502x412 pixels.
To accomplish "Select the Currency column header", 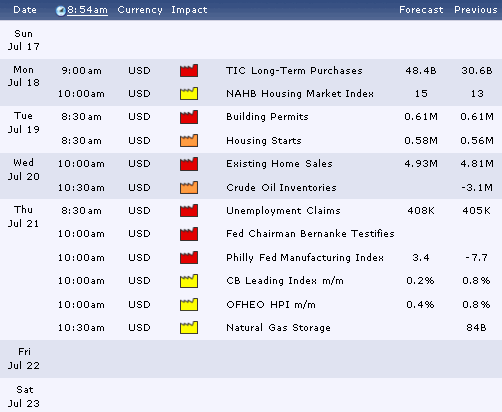I will [x=140, y=10].
